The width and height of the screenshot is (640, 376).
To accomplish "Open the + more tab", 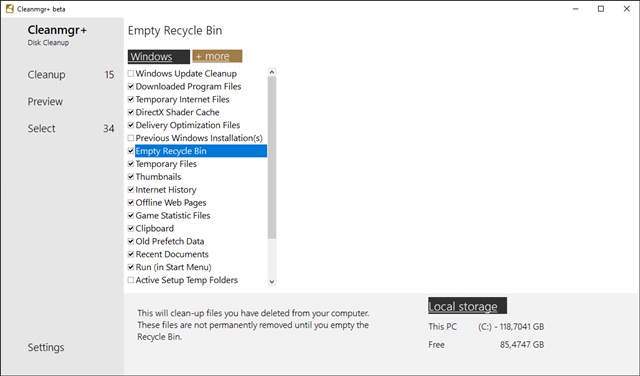I will click(217, 56).
